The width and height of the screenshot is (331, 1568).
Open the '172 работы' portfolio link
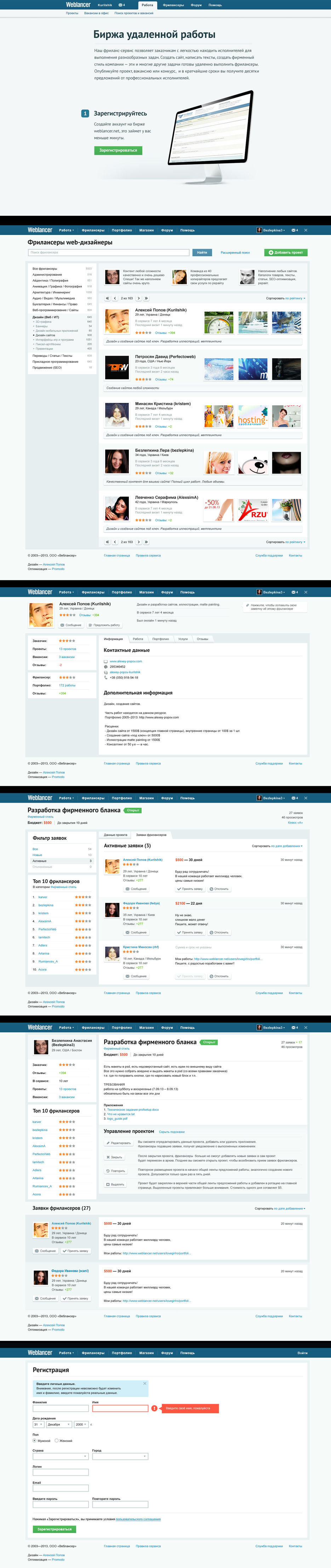pyautogui.click(x=67, y=685)
